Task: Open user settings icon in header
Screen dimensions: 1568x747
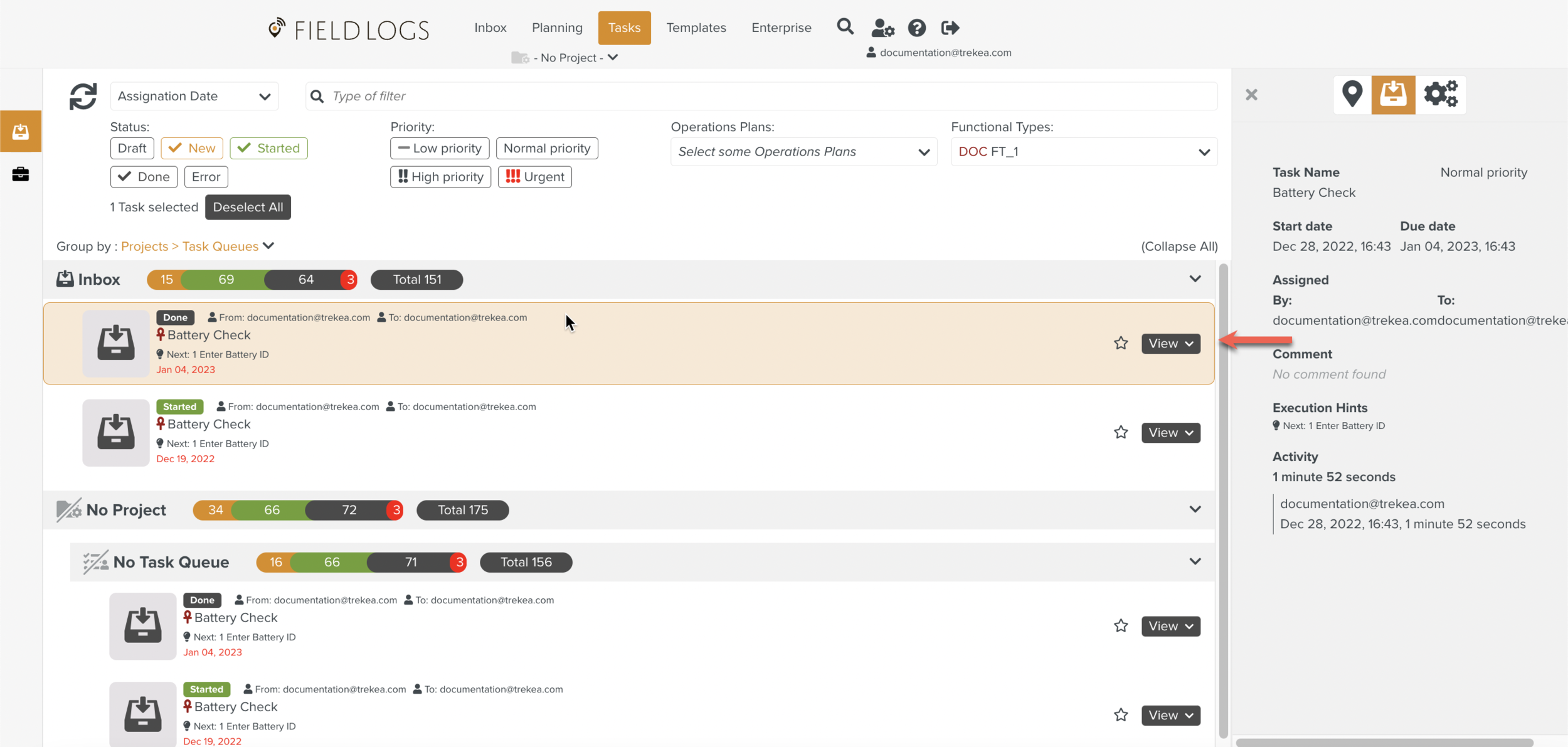Action: click(882, 28)
